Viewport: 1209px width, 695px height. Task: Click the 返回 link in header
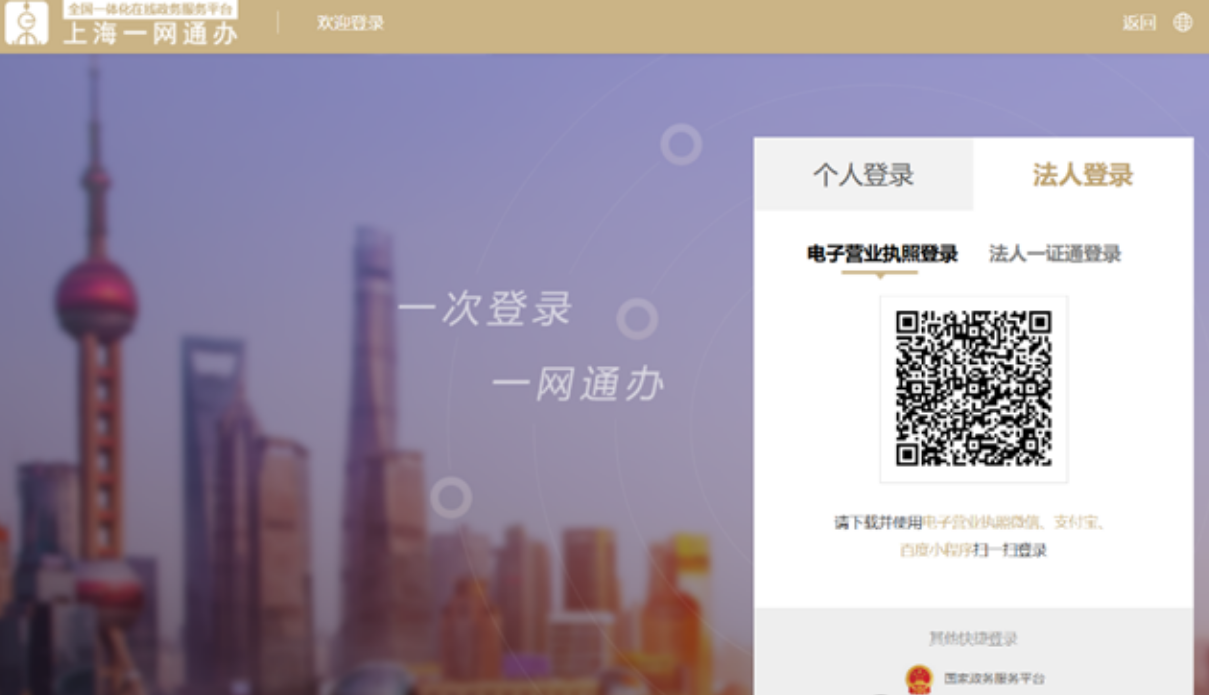1139,23
